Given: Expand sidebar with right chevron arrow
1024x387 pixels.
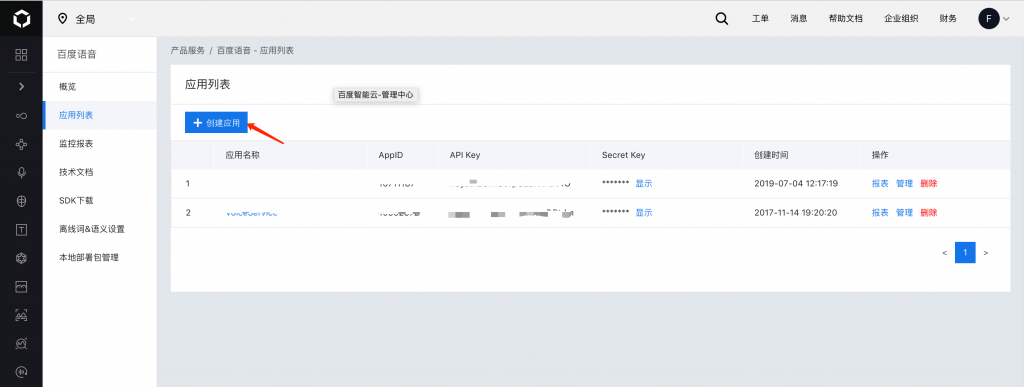Looking at the screenshot, I should pyautogui.click(x=22, y=86).
